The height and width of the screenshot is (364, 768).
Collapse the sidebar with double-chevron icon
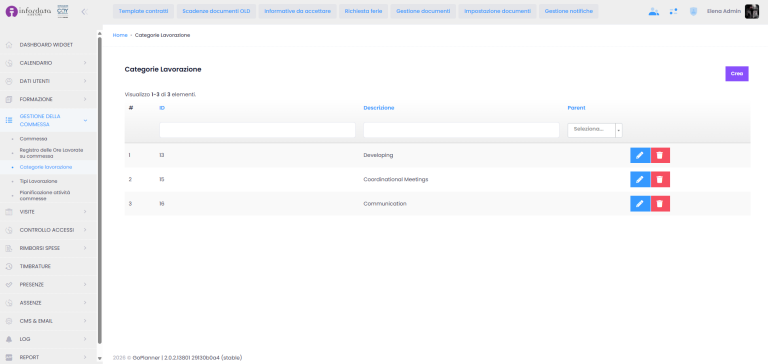[84, 11]
